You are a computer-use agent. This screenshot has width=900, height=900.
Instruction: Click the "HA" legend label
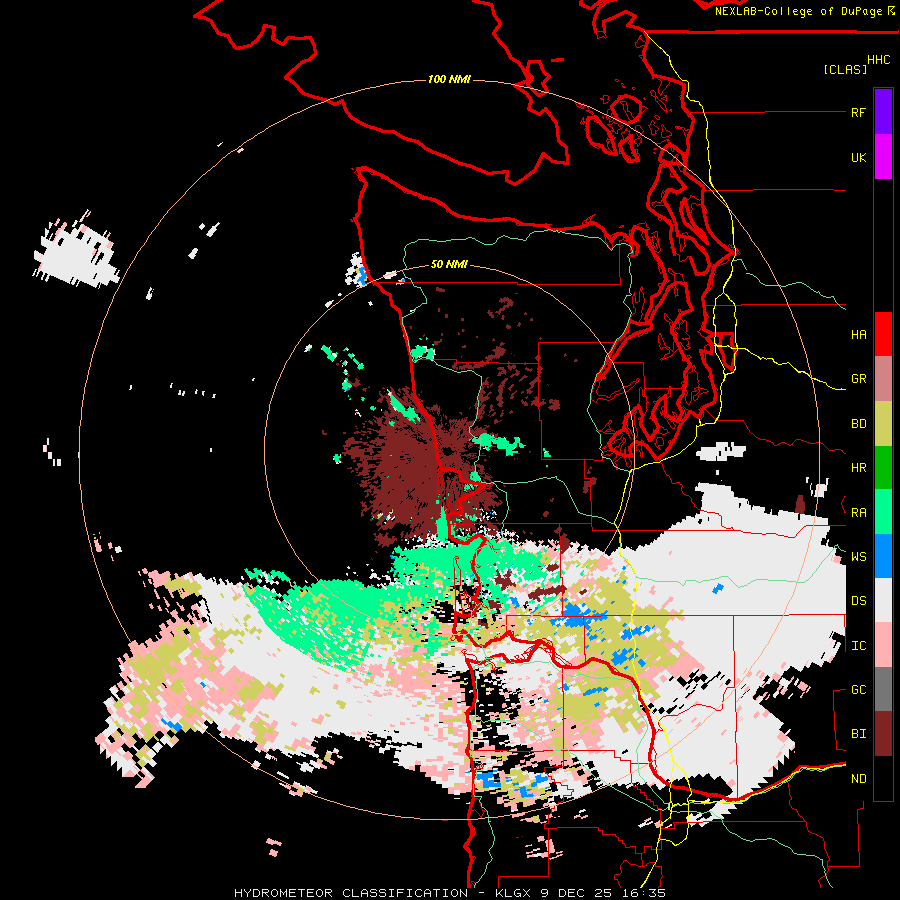[x=858, y=335]
